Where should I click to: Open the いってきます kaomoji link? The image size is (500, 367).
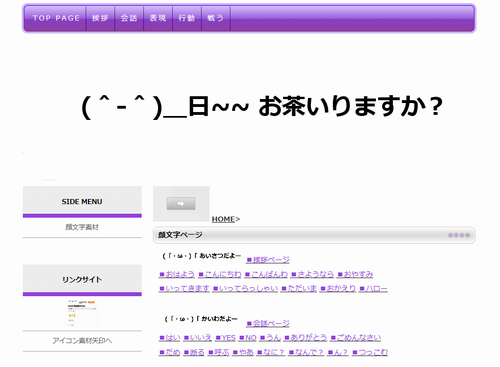(x=184, y=288)
